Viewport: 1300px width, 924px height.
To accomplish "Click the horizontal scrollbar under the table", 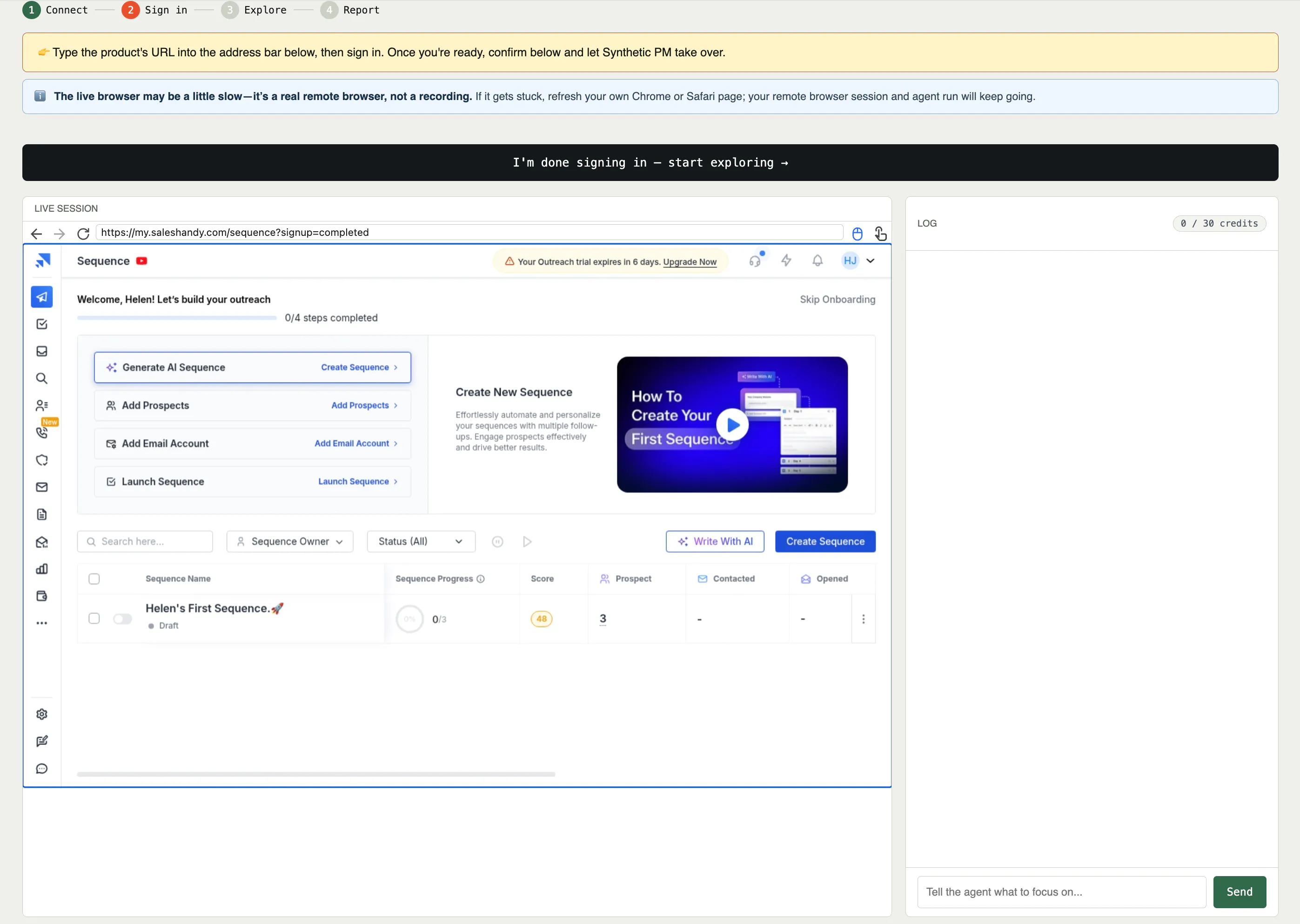I will (x=316, y=774).
